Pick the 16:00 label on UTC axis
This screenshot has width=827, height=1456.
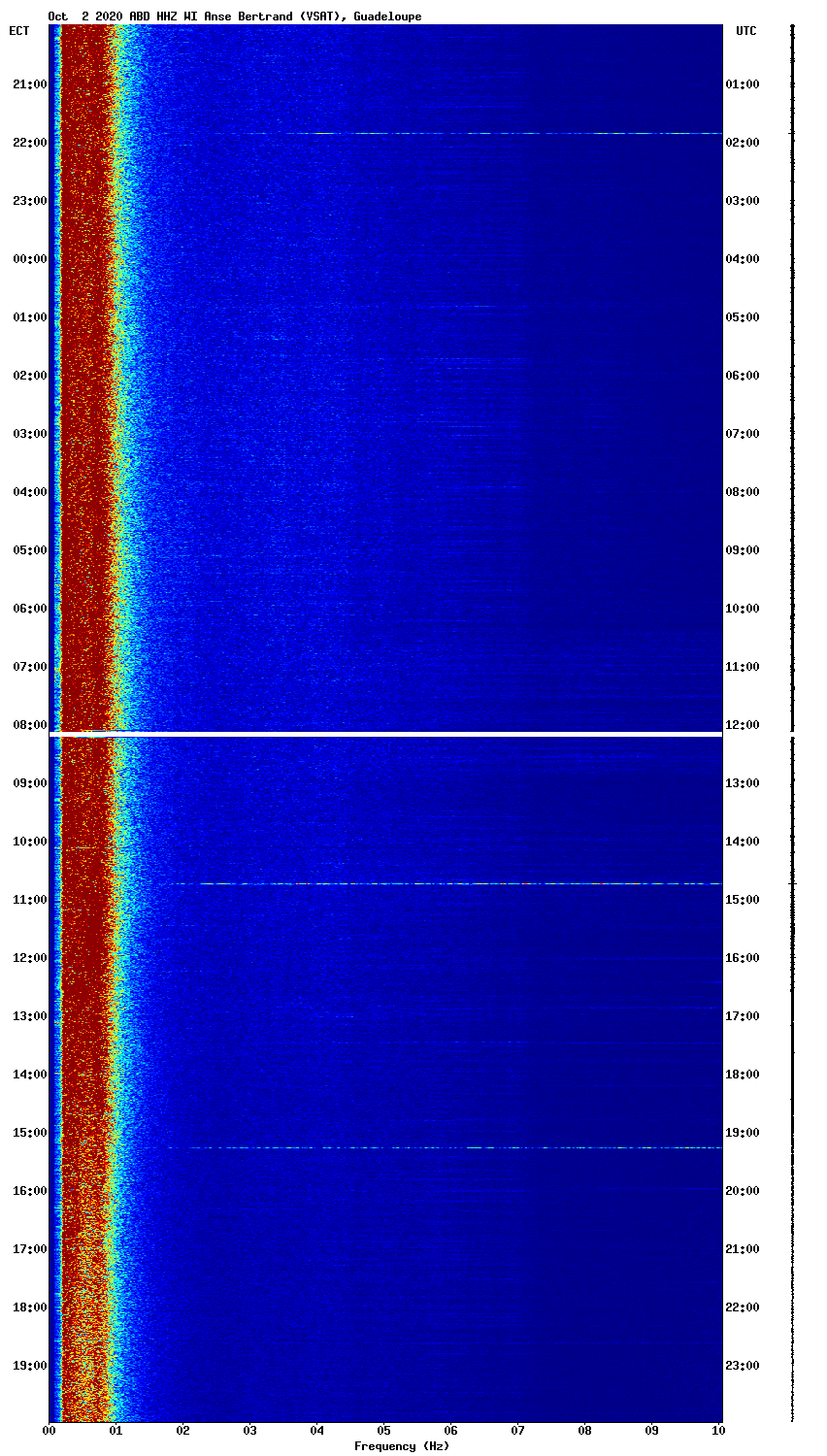[x=743, y=958]
